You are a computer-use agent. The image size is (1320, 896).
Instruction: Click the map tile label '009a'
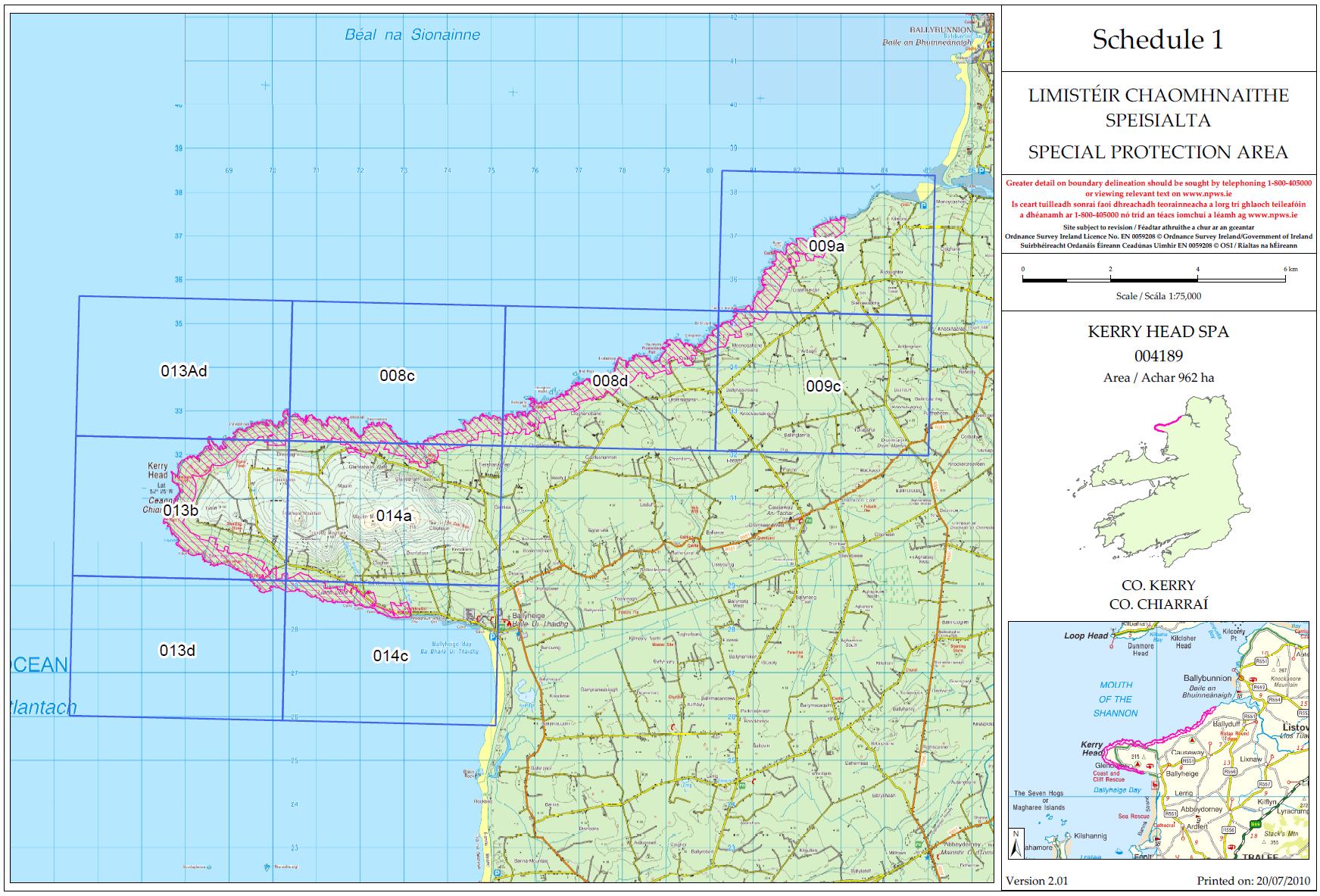click(825, 245)
